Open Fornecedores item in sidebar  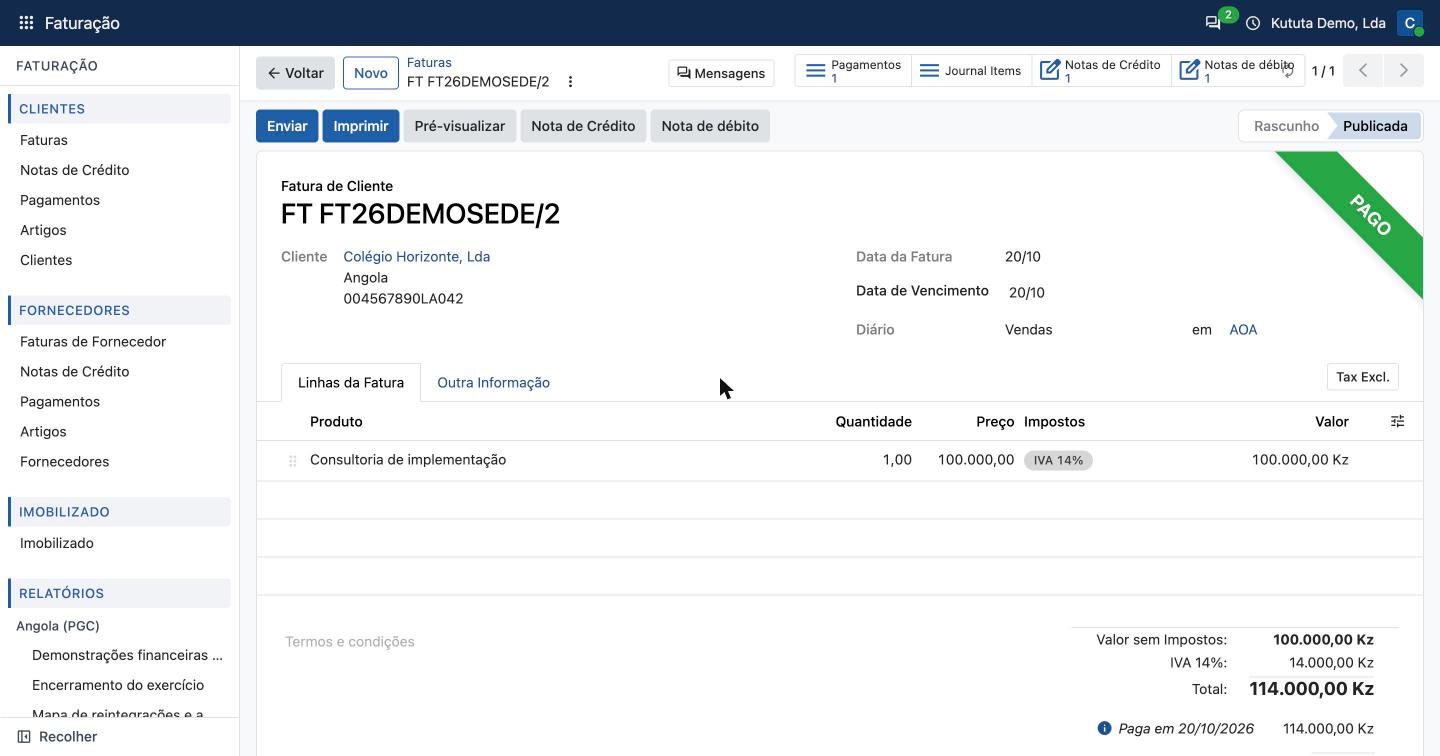tap(65, 461)
